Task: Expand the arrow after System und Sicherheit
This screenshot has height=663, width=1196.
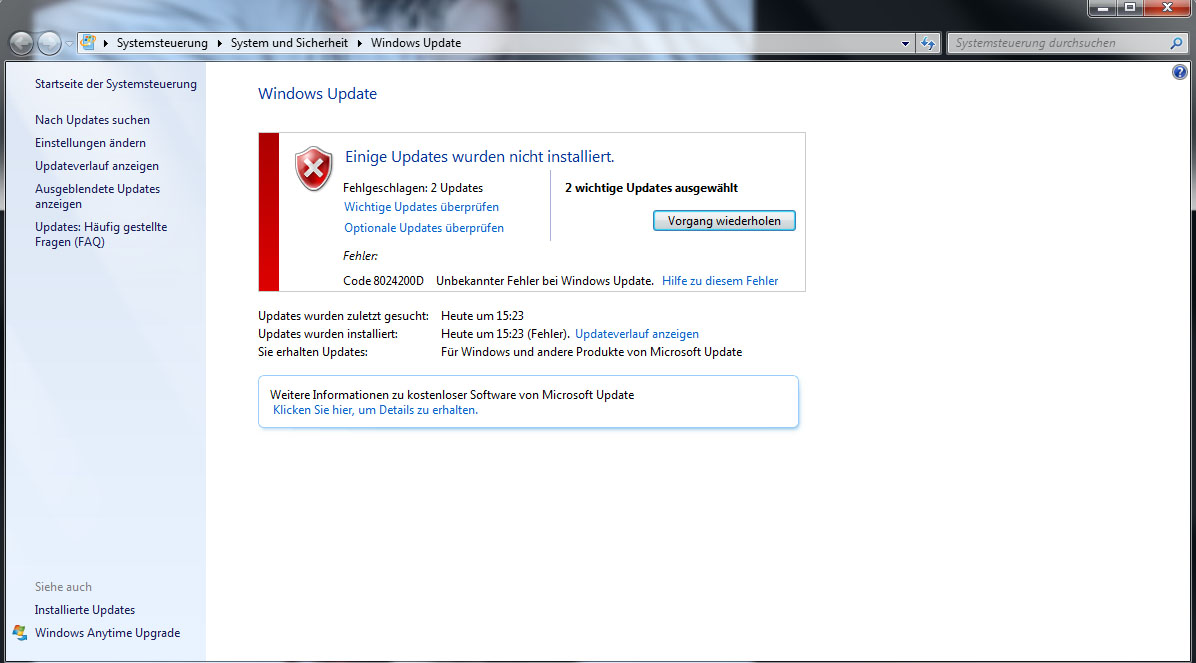Action: [x=359, y=43]
